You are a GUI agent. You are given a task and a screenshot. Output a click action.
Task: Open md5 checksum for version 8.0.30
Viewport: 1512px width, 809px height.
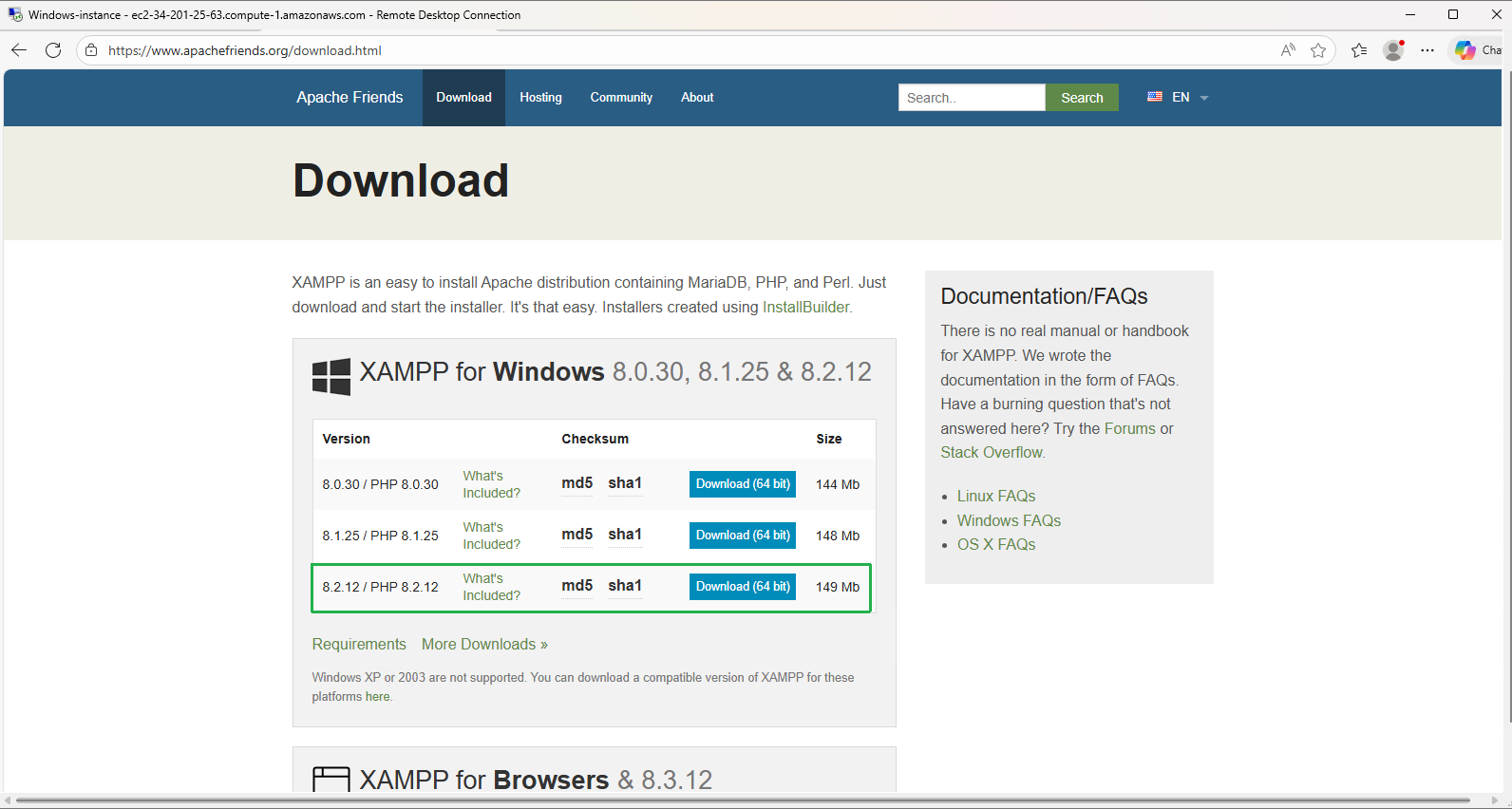(x=577, y=483)
